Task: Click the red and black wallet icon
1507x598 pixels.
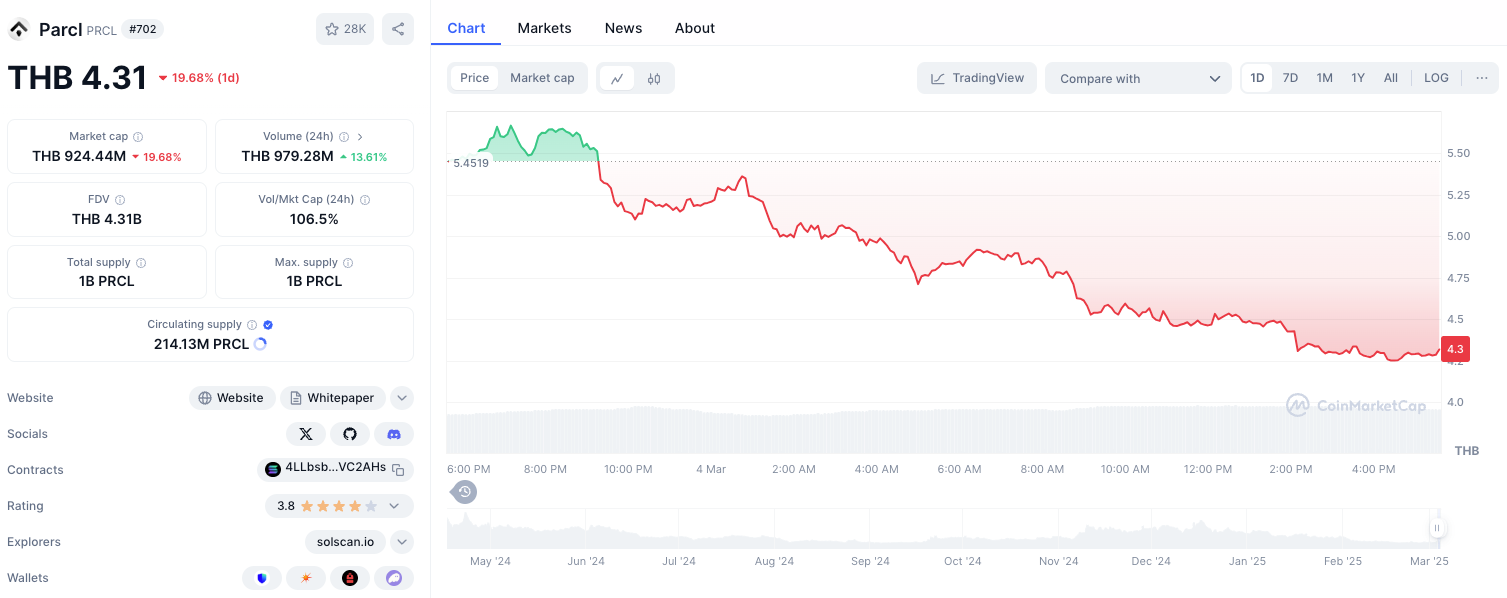Action: [x=350, y=578]
